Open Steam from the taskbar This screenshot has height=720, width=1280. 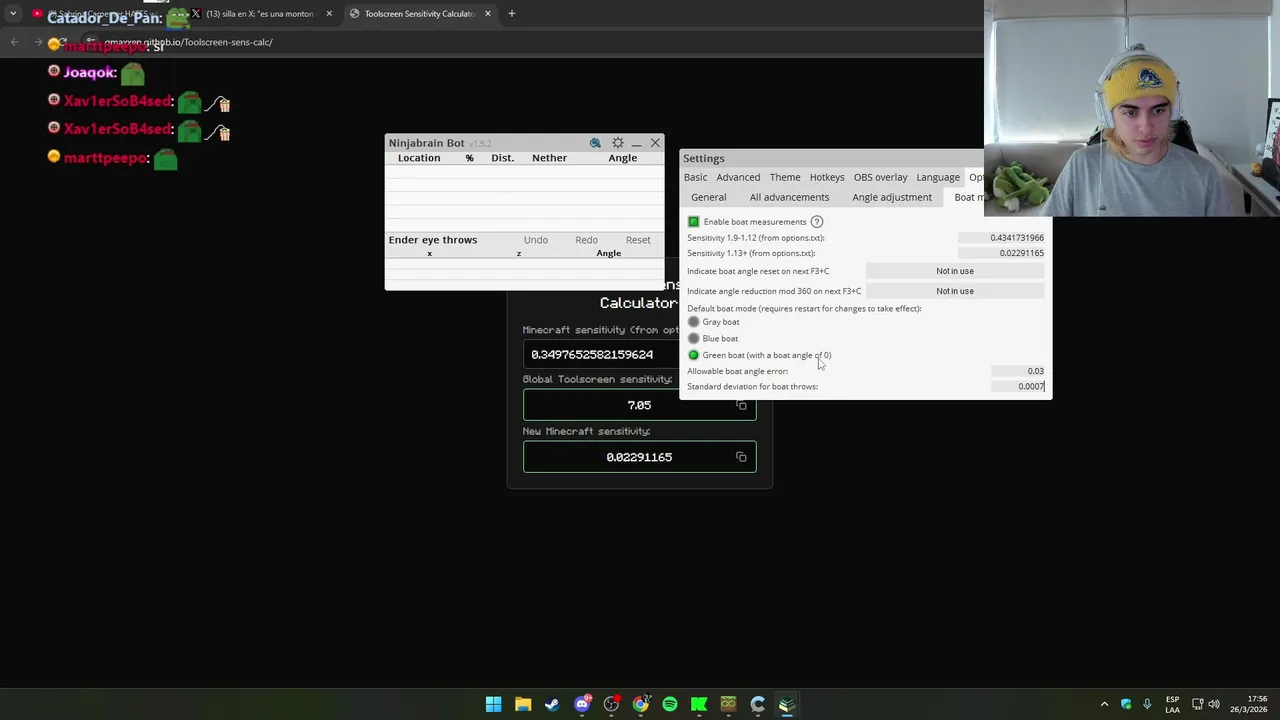[552, 704]
